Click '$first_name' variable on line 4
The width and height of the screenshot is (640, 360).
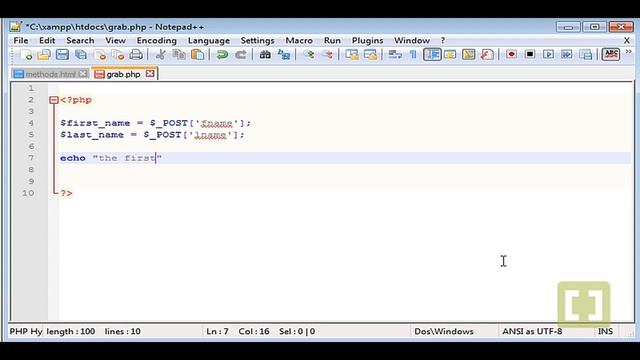(x=95, y=123)
